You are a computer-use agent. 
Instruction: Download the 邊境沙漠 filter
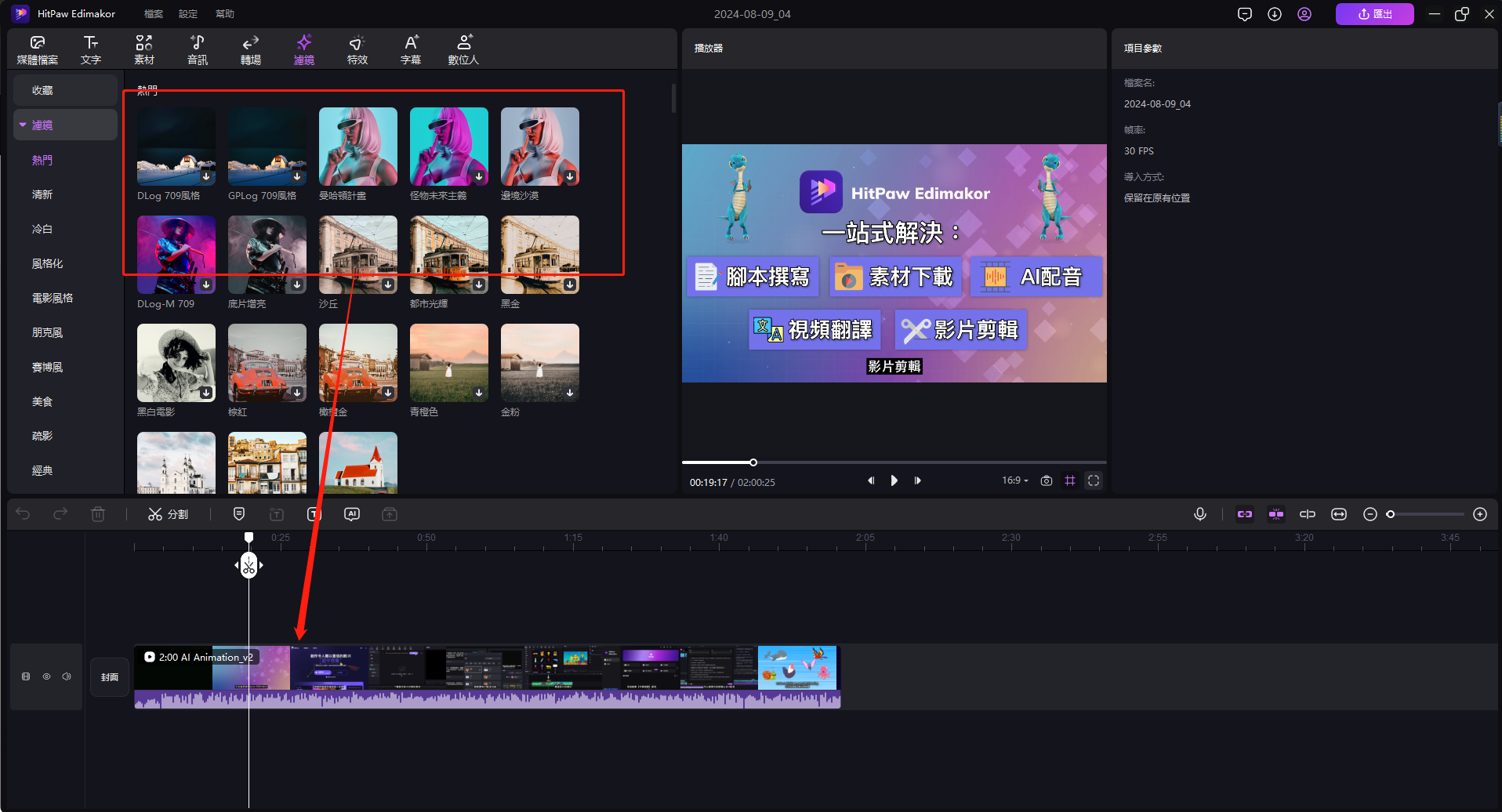tap(570, 176)
